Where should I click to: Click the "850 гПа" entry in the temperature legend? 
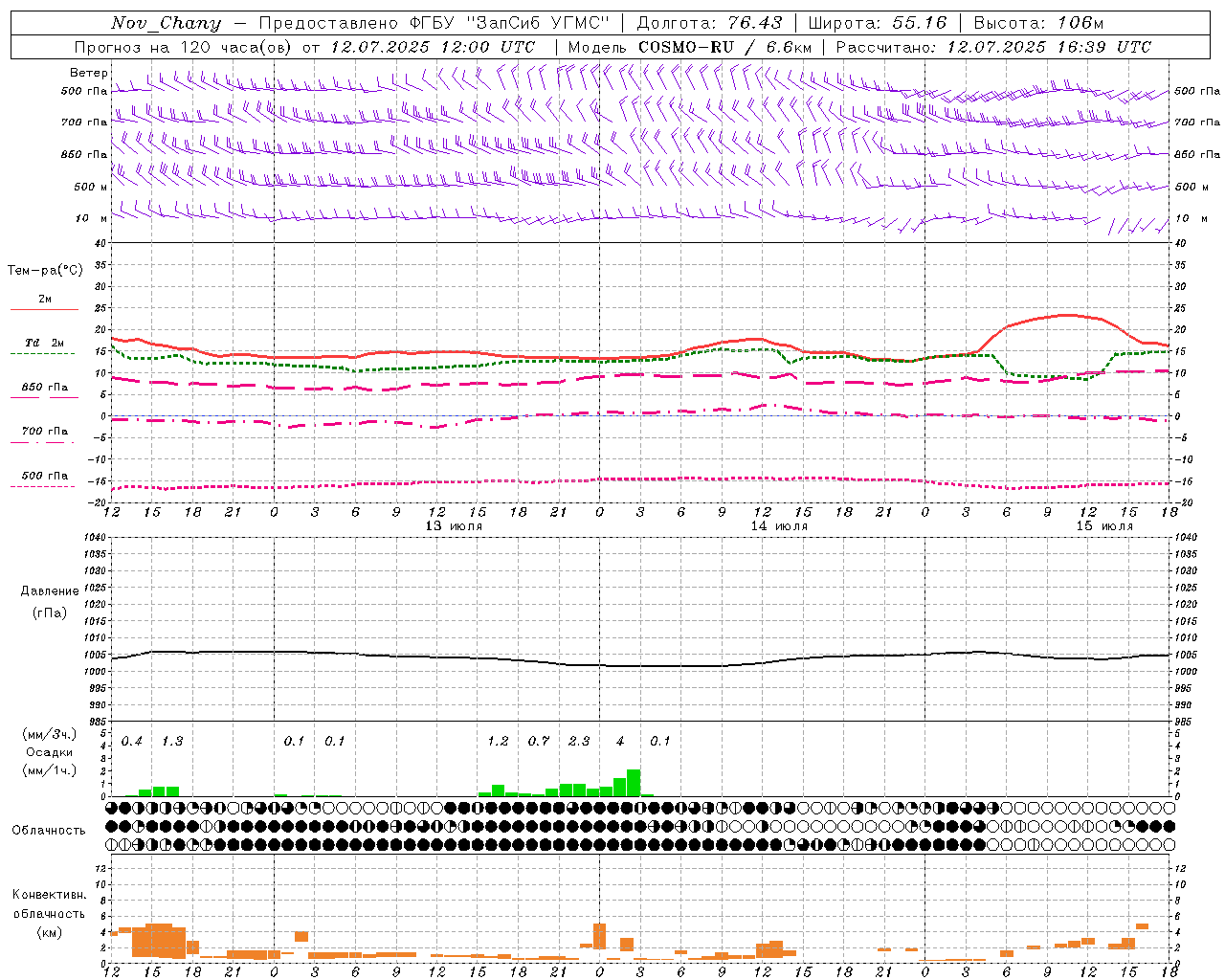pyautogui.click(x=44, y=388)
